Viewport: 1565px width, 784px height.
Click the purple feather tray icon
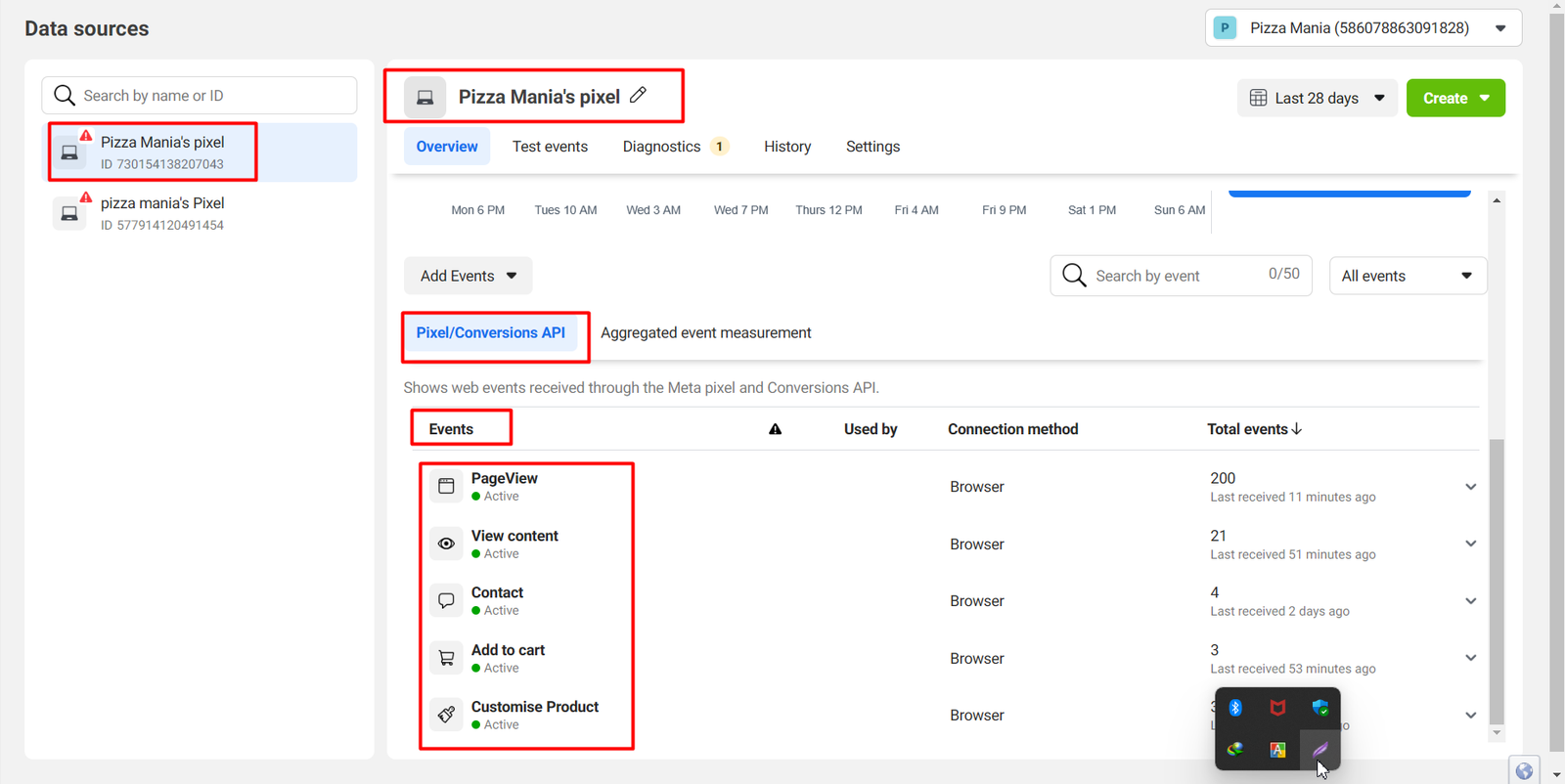(1319, 750)
